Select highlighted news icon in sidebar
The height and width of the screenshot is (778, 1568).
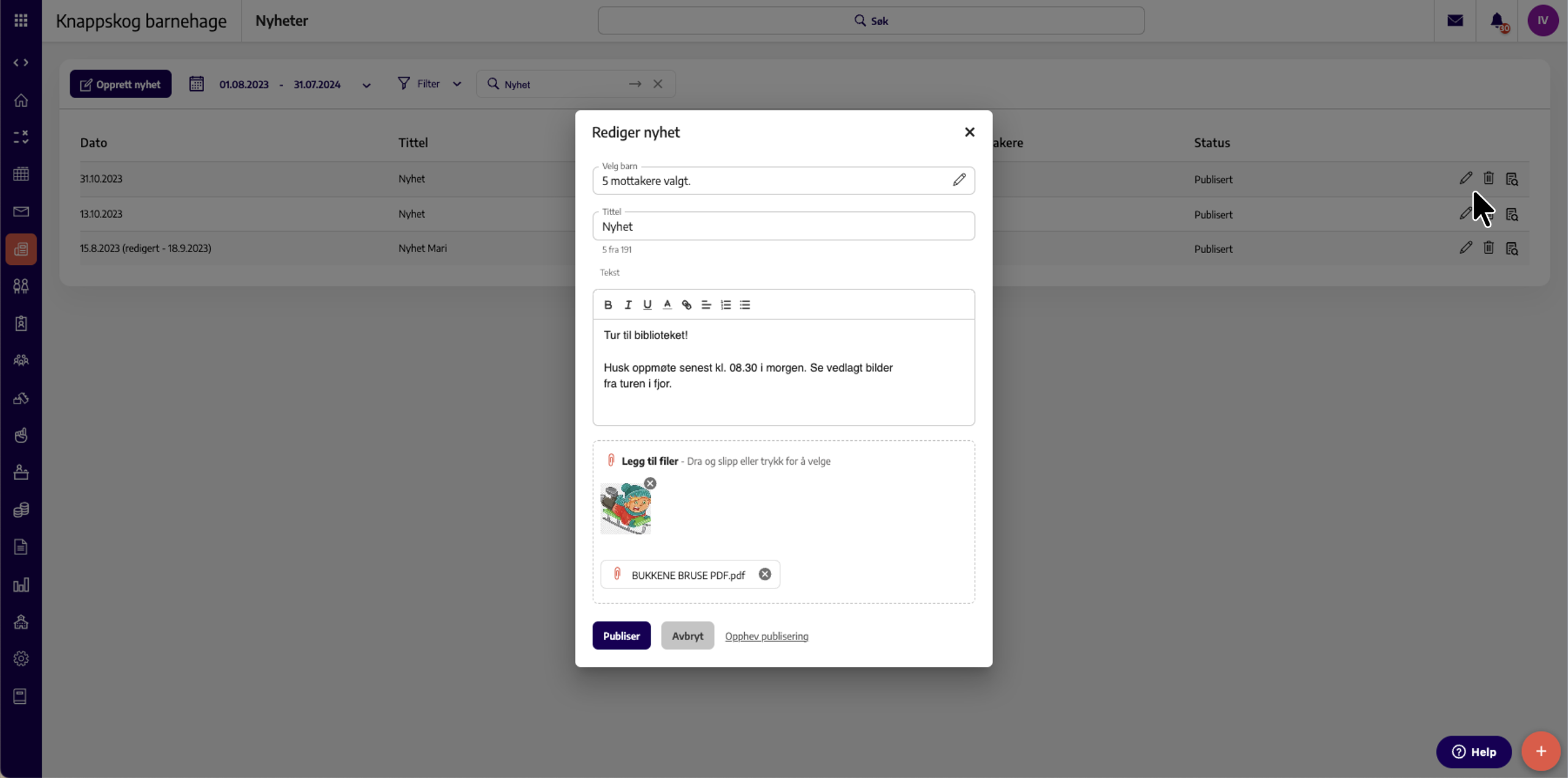click(x=21, y=249)
